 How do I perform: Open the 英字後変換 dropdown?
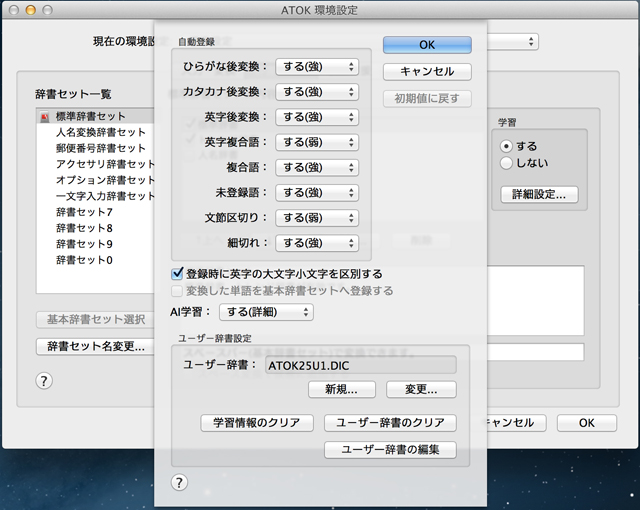point(317,118)
